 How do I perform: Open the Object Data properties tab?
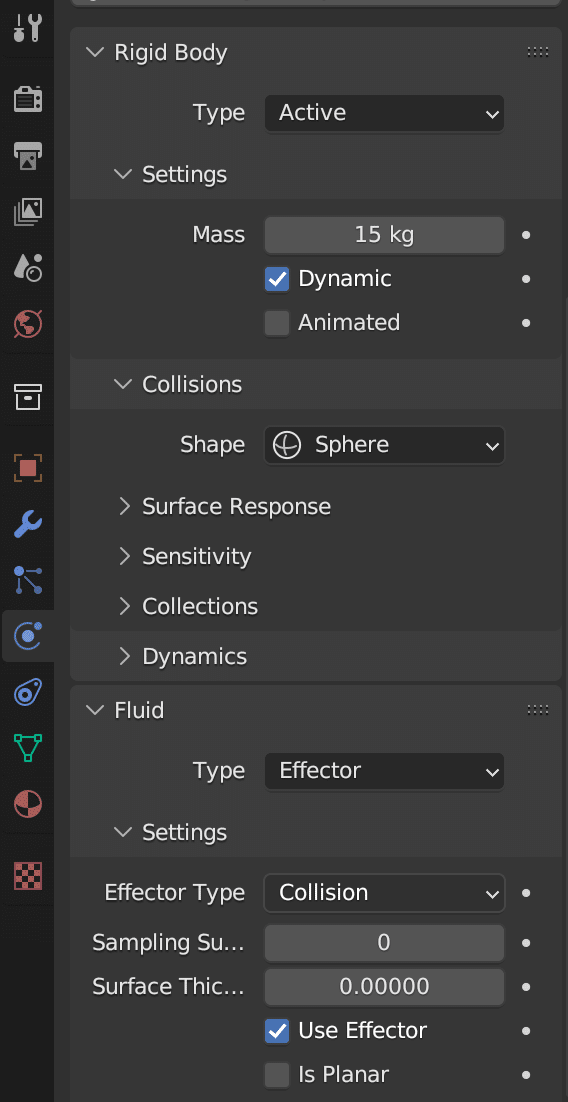click(x=28, y=748)
